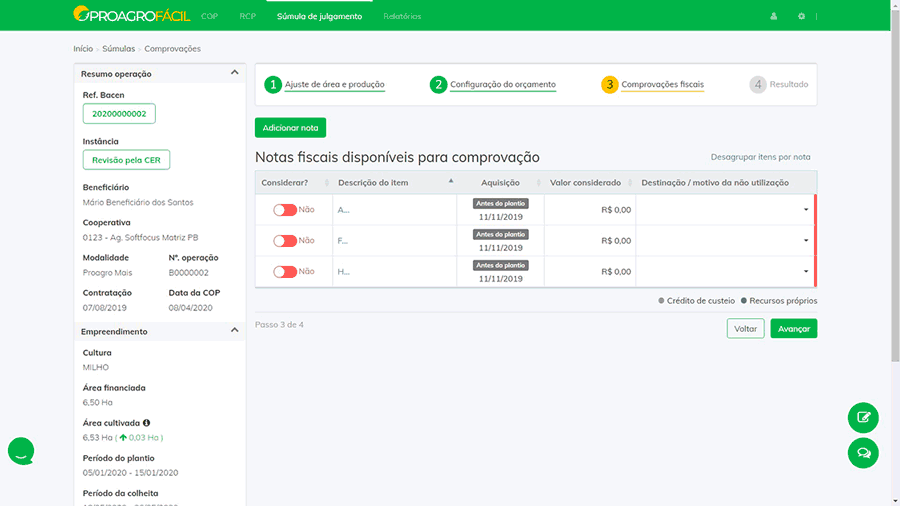
Task: Toggle Considerar switch for item F...
Action: (285, 241)
